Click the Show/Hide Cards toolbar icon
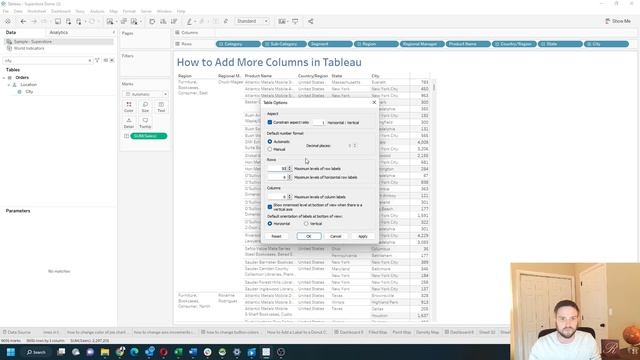The width and height of the screenshot is (640, 360). point(282,21)
